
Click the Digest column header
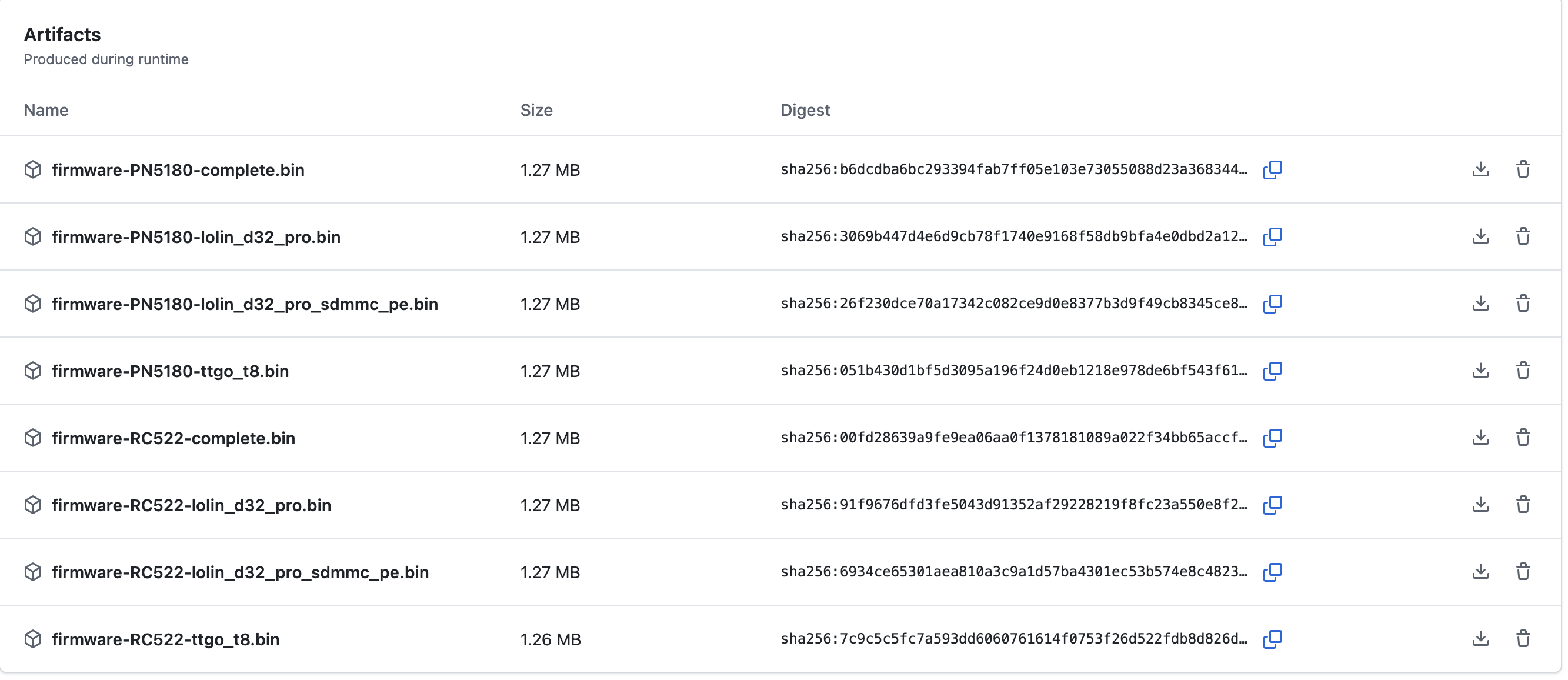point(805,110)
